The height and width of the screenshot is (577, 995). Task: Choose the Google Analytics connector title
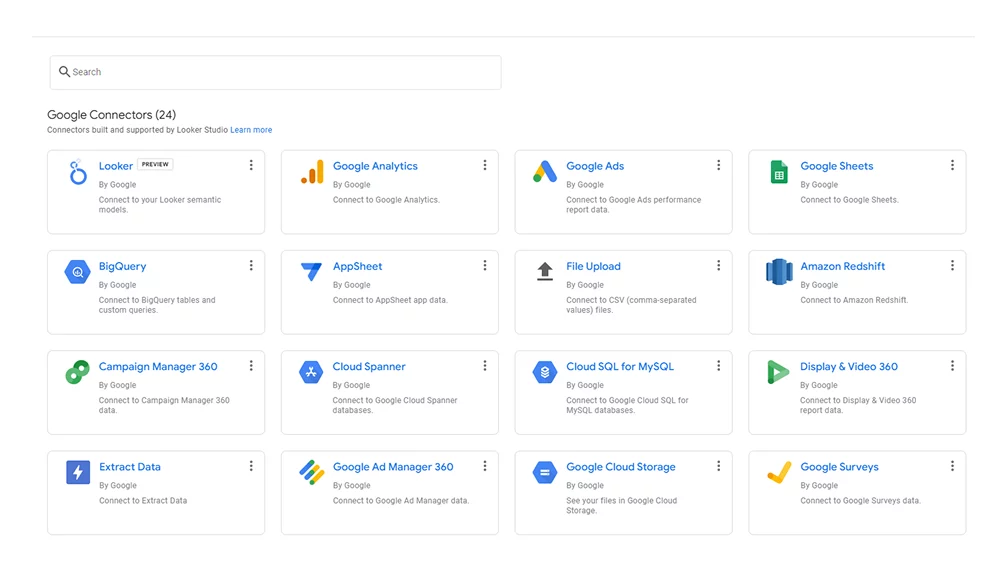point(375,166)
